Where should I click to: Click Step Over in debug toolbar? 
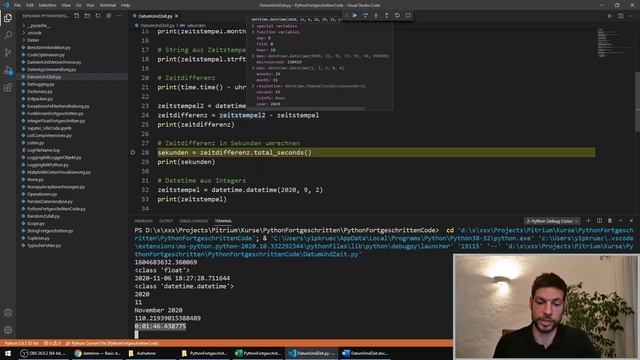365,16
